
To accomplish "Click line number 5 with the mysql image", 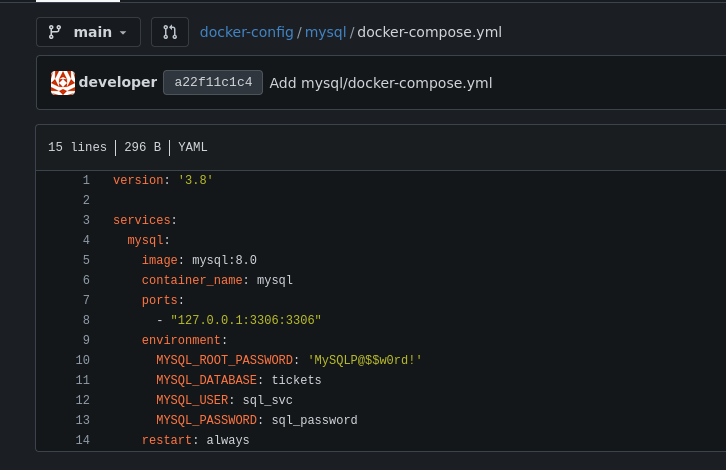I will pos(86,260).
